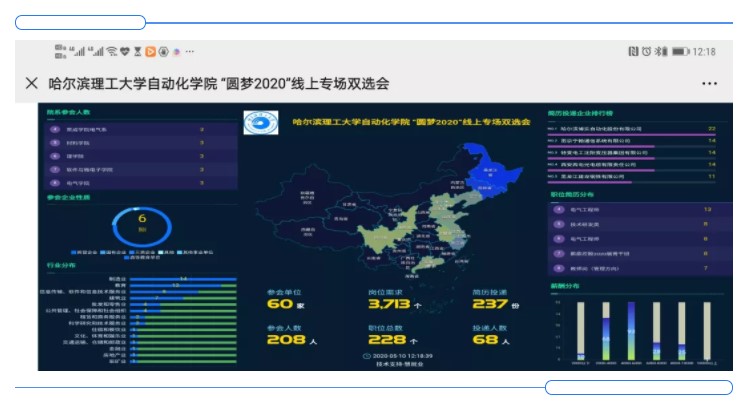Close the page with the X icon
The image size is (752, 412).
(32, 83)
